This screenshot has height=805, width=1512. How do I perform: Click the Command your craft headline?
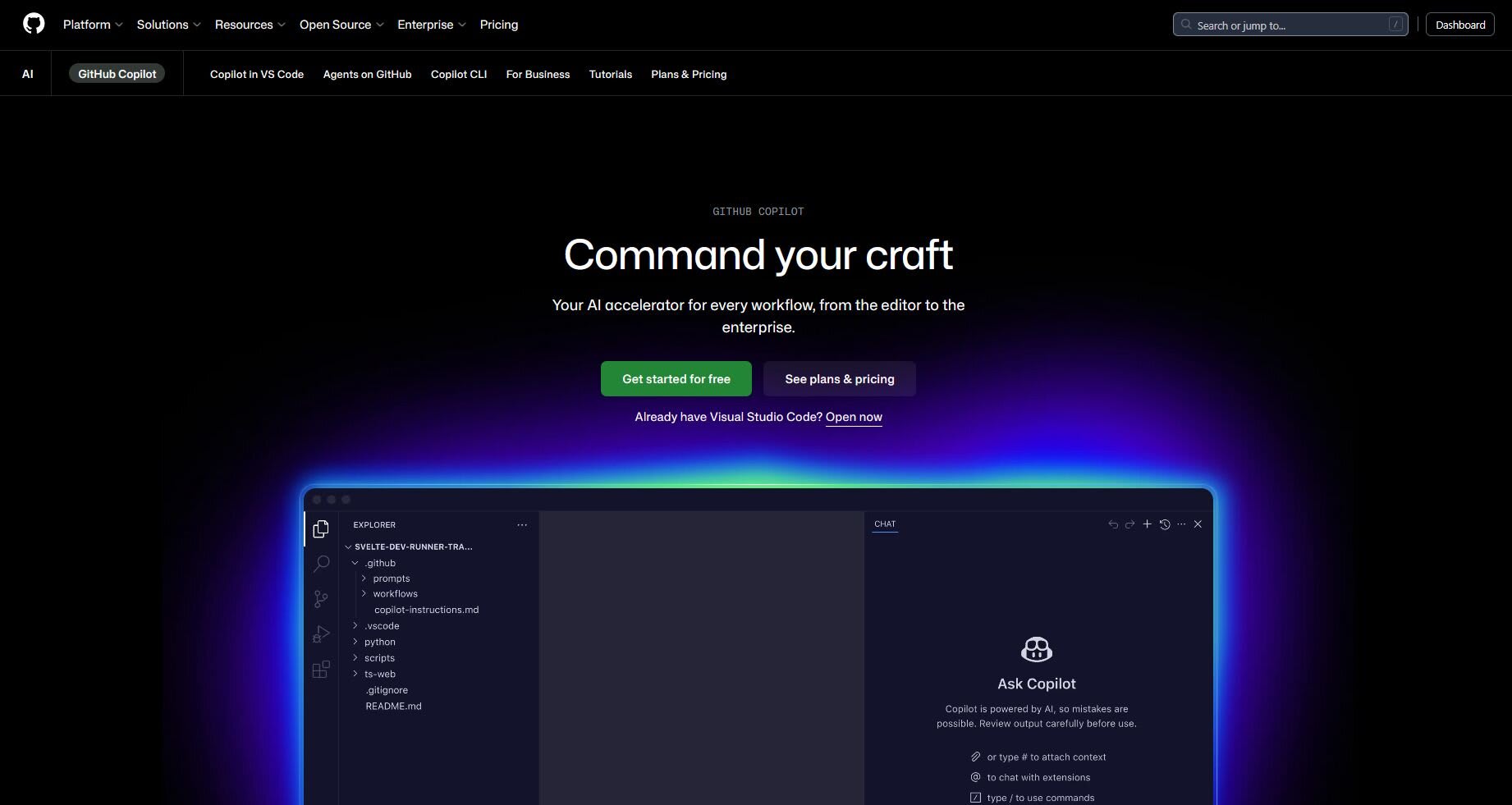(x=758, y=255)
